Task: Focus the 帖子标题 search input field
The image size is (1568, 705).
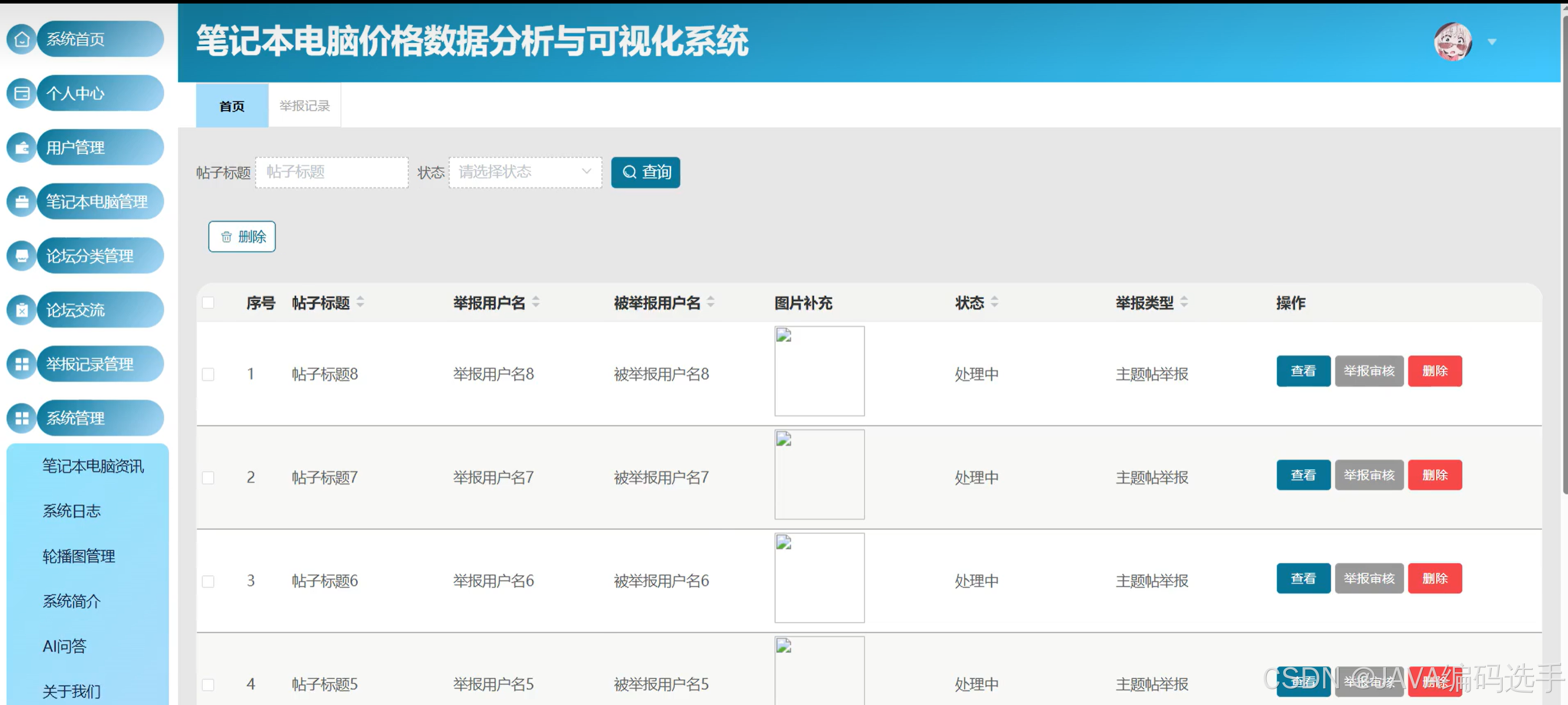Action: (332, 172)
